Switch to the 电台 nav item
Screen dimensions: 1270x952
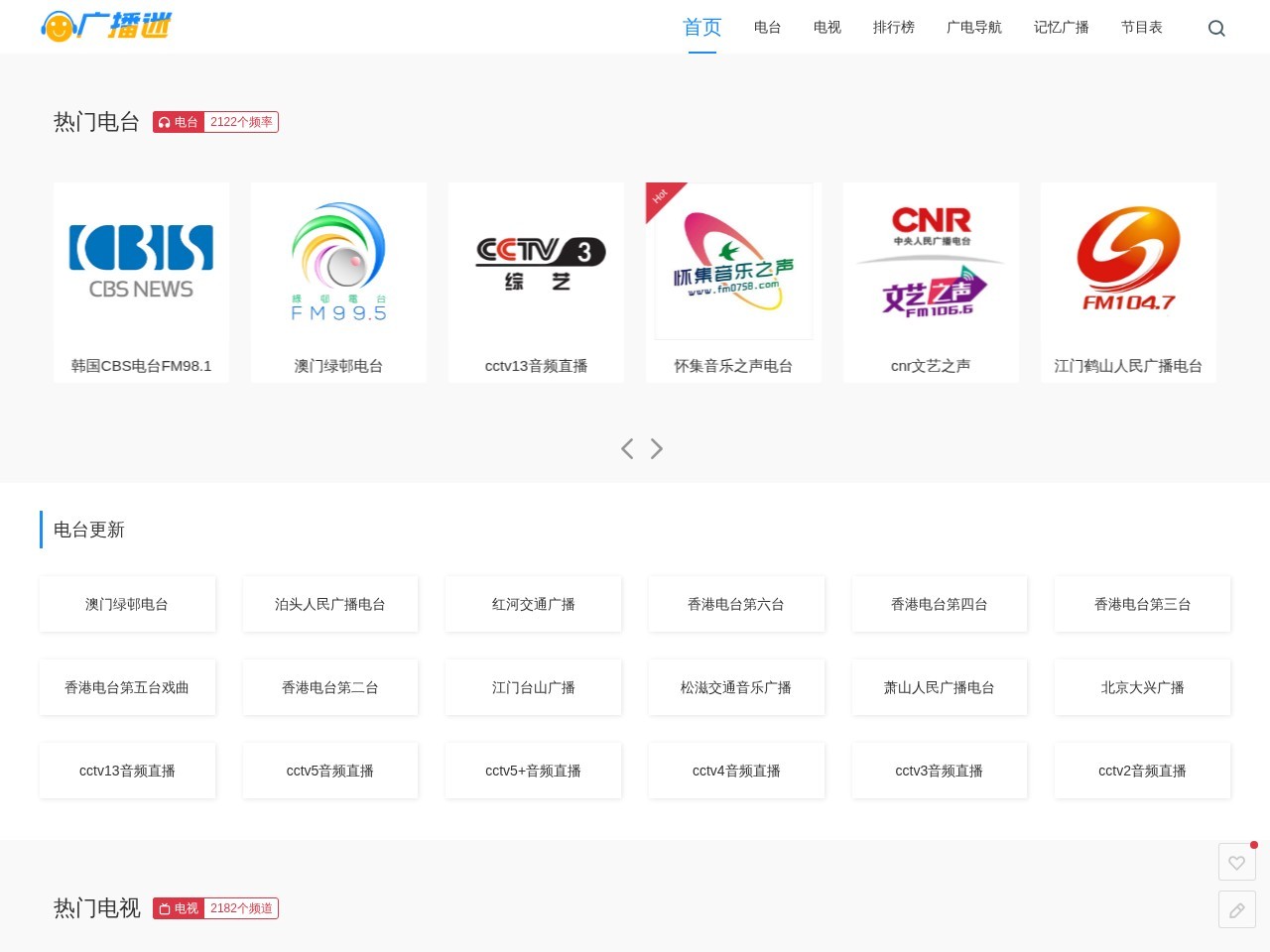coord(768,28)
